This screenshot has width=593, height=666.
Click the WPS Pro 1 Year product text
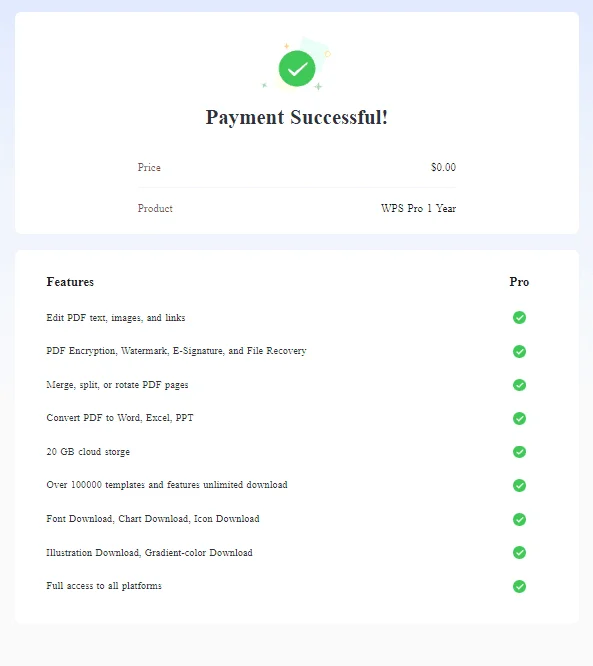[418, 208]
